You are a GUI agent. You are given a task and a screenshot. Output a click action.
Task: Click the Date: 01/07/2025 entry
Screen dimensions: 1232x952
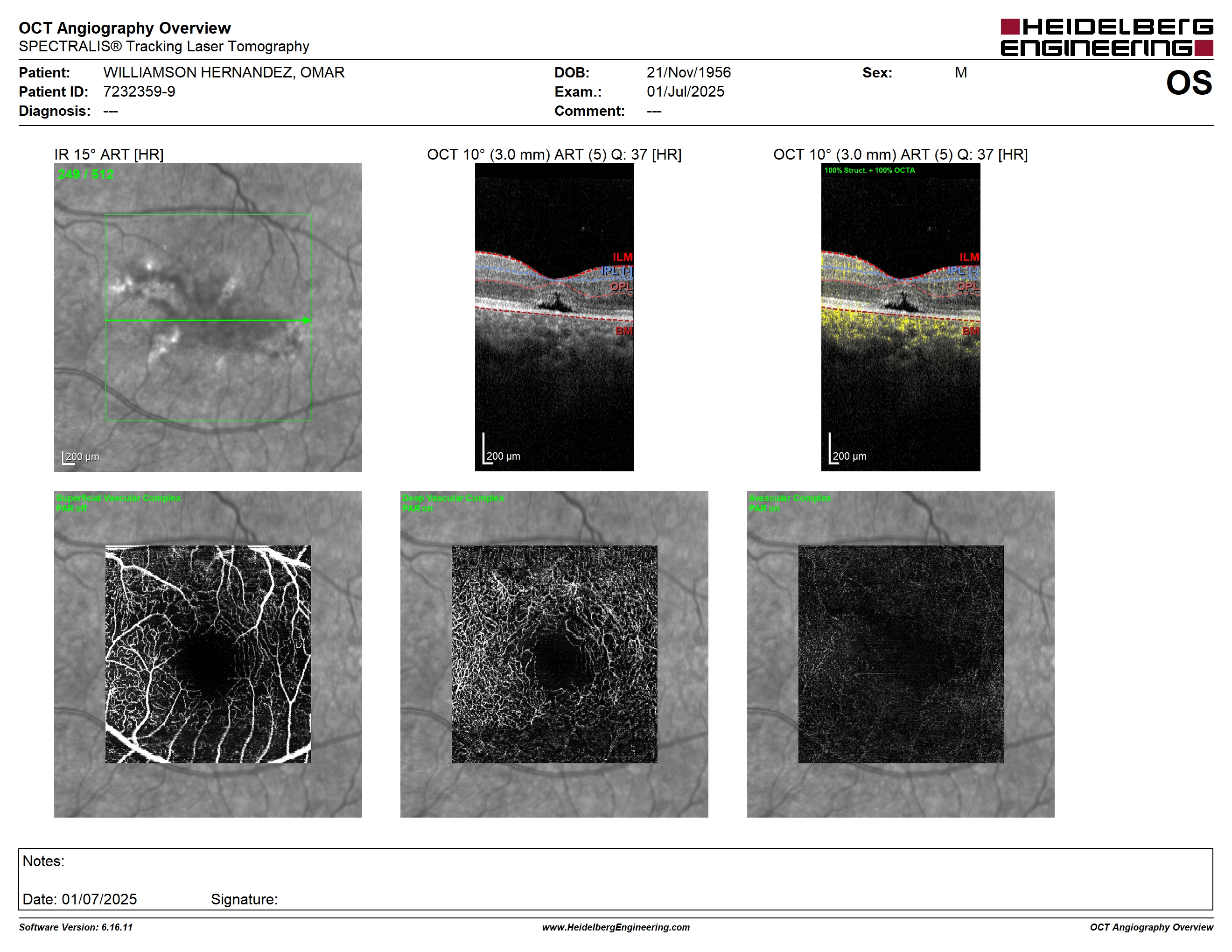(x=79, y=899)
